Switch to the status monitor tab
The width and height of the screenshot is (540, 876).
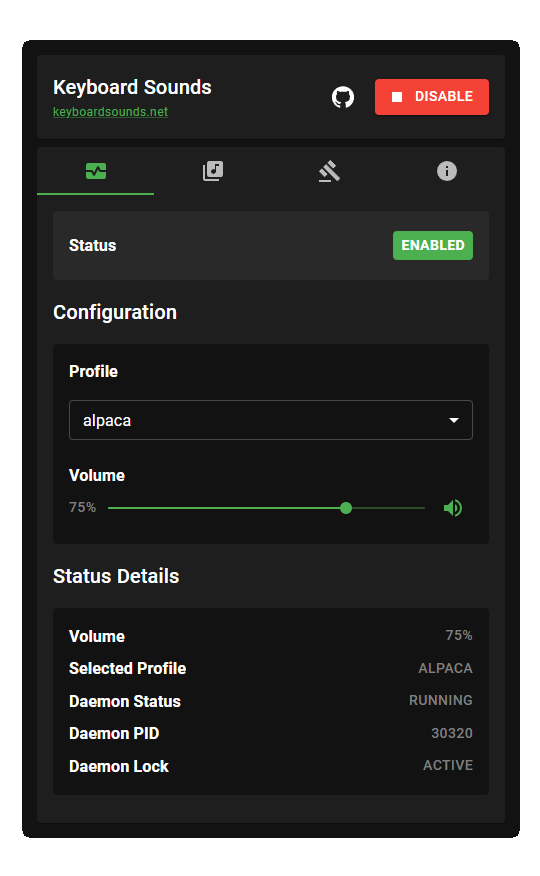pyautogui.click(x=95, y=171)
